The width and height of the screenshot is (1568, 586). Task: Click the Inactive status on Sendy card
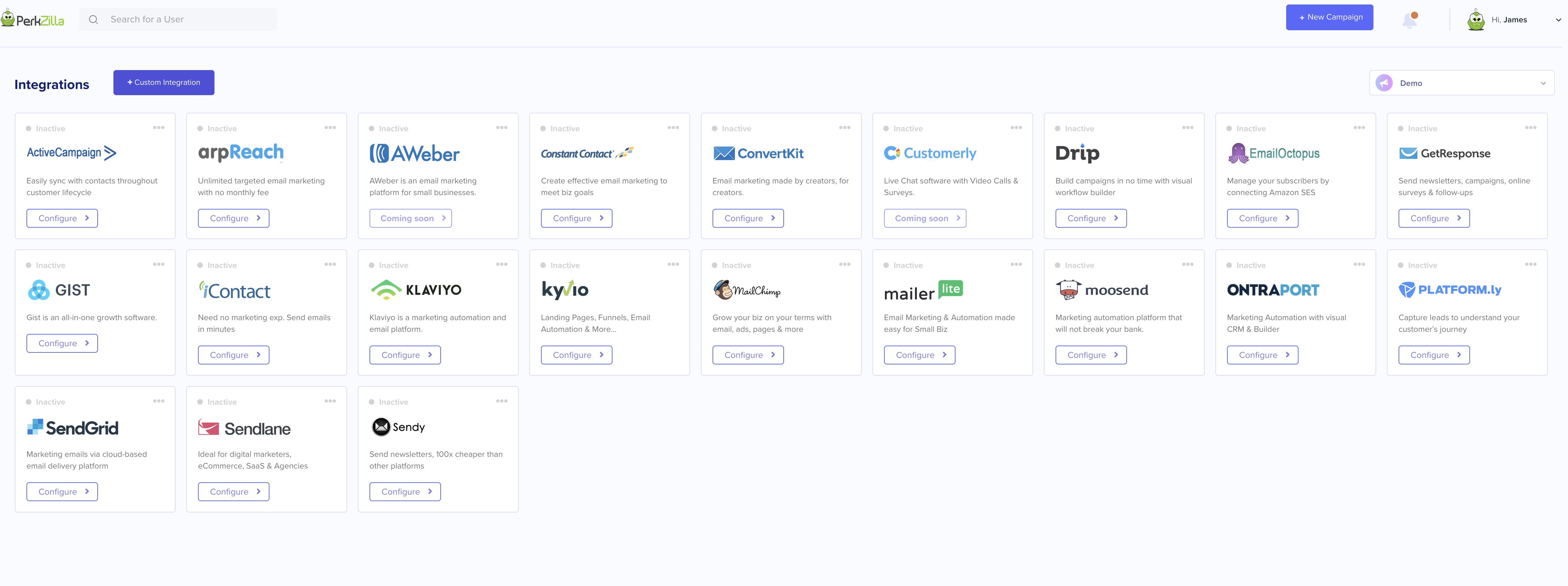tap(389, 402)
